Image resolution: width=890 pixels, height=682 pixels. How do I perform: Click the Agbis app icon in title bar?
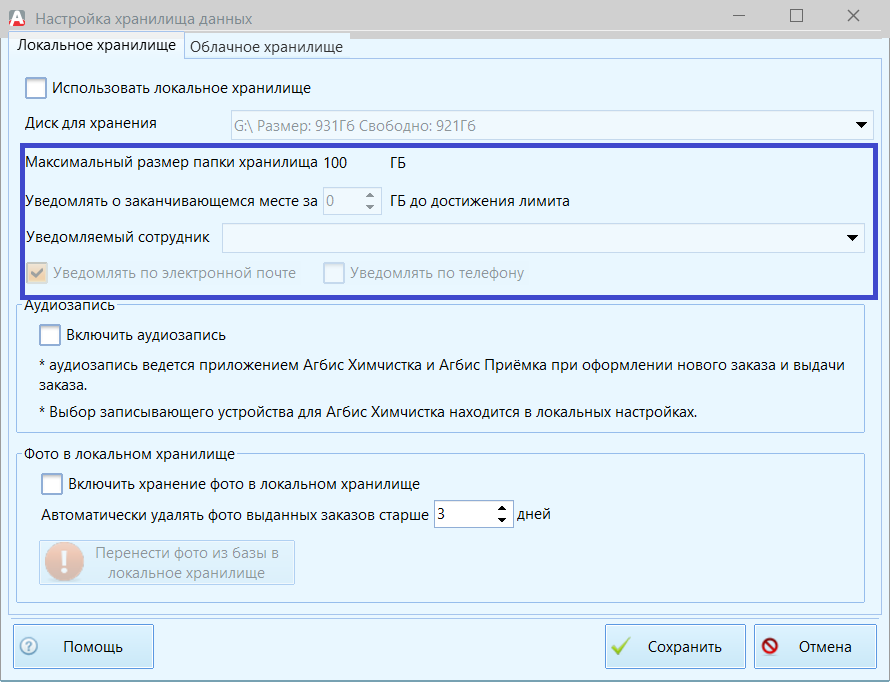coord(17,18)
